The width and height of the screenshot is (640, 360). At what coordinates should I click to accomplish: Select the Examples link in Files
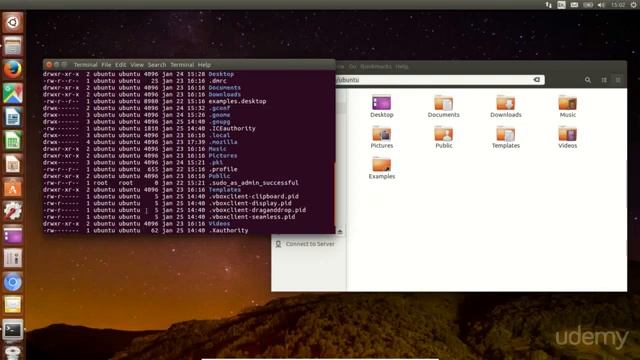[382, 168]
